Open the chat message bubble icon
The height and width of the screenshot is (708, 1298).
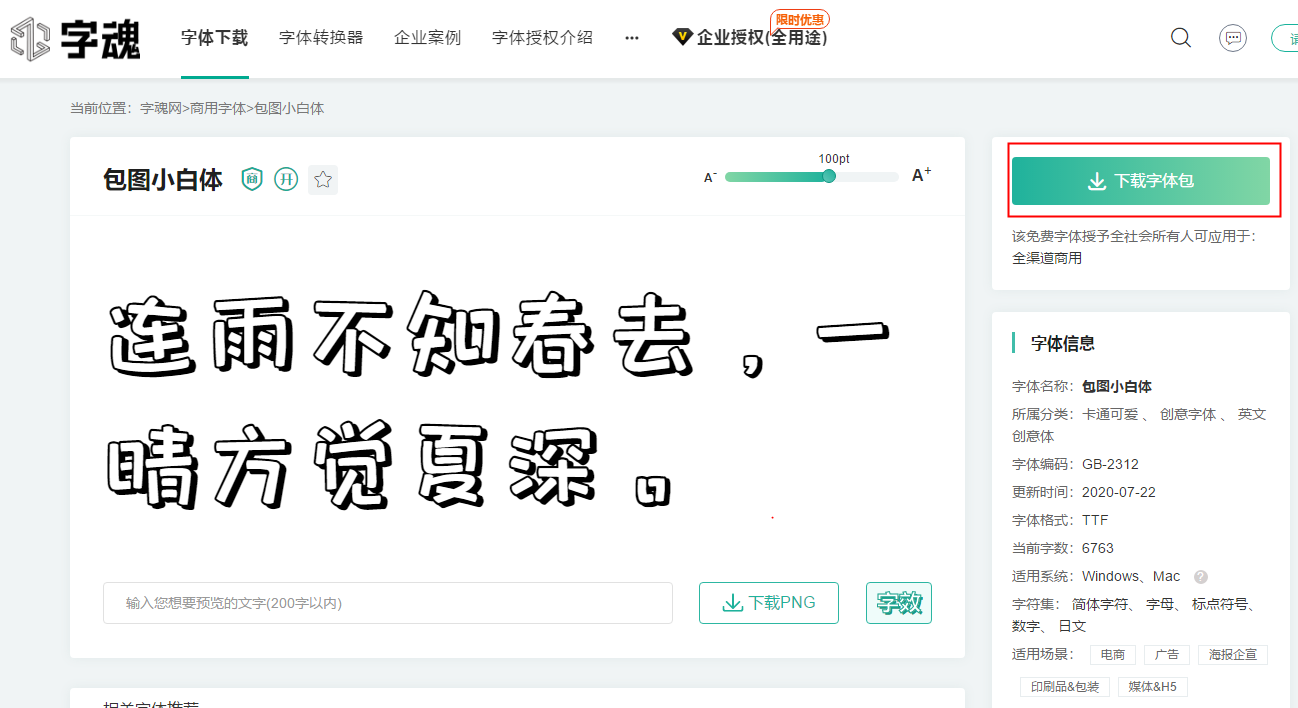(x=1233, y=38)
